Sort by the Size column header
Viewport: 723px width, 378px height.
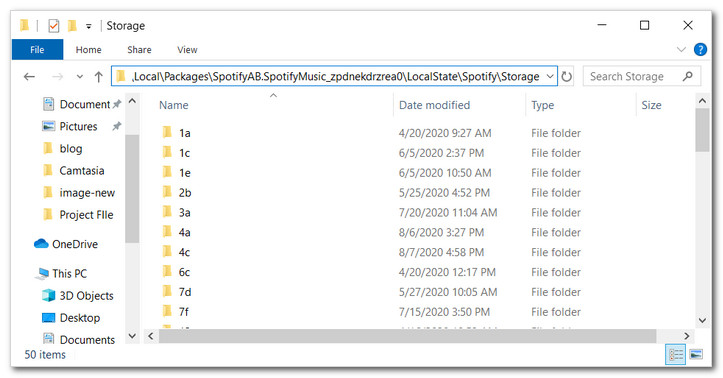click(x=651, y=105)
